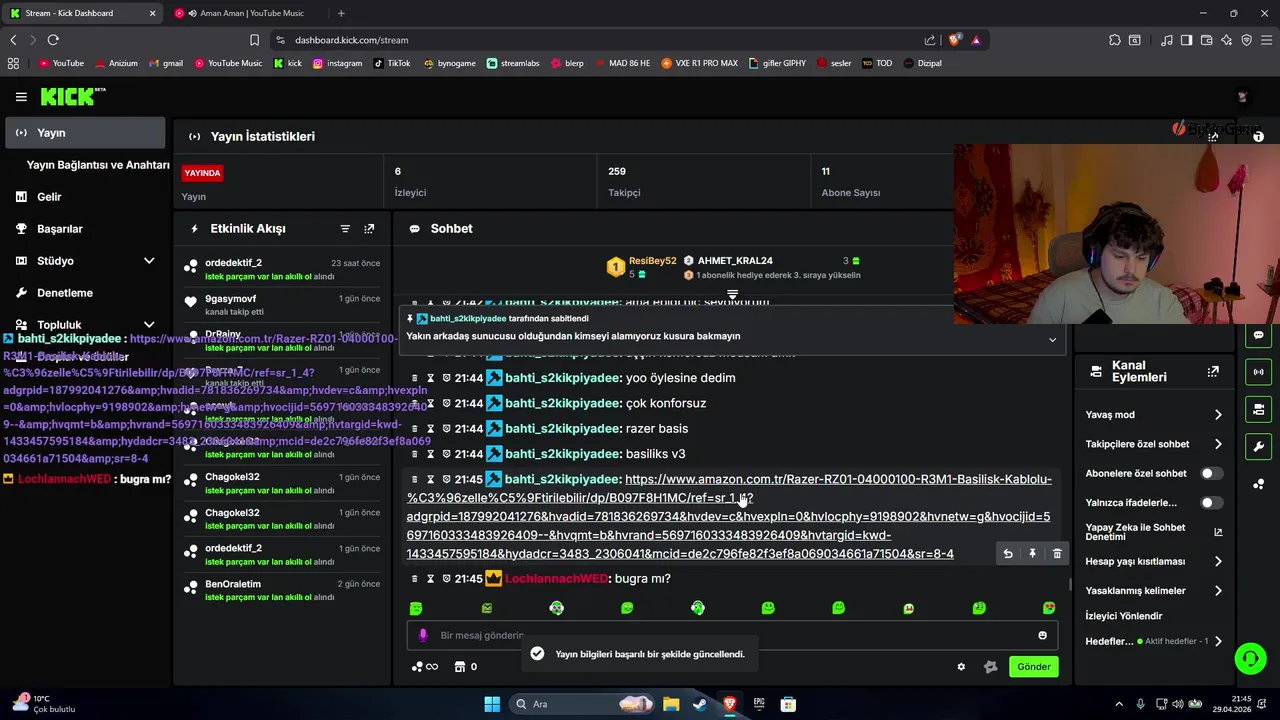Open the green support headset button
1280x720 pixels.
(x=1250, y=658)
